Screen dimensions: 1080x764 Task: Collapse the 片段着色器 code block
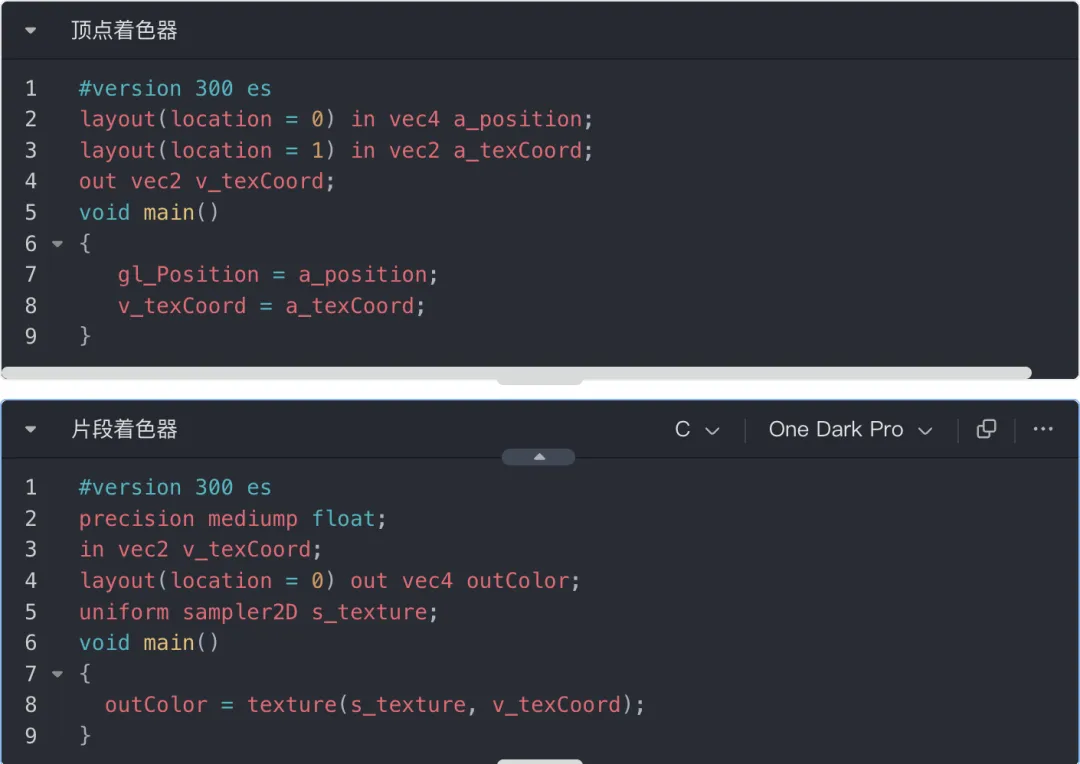tap(31, 430)
